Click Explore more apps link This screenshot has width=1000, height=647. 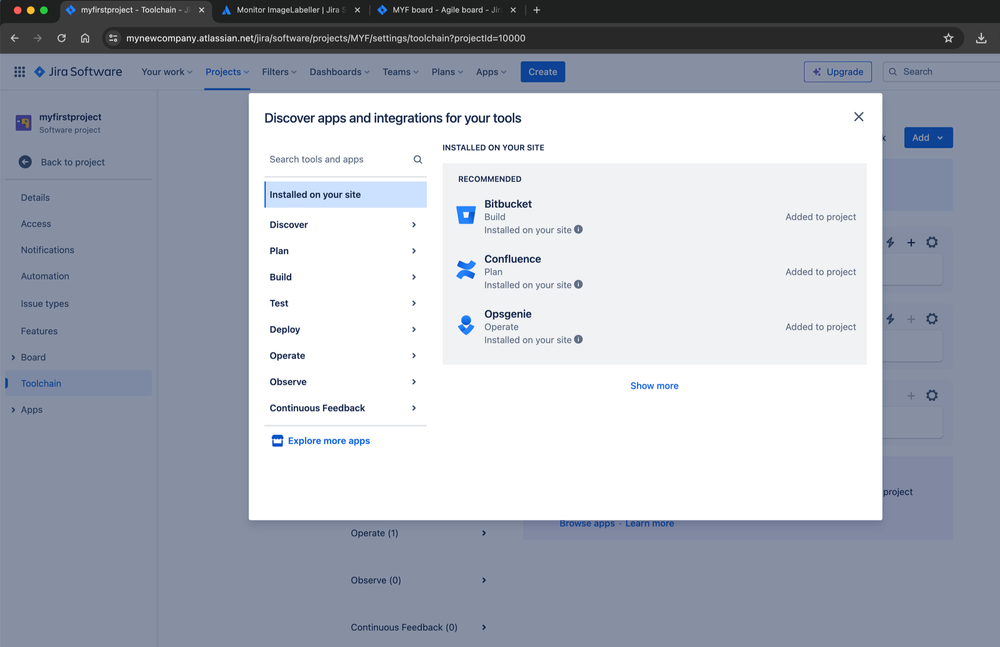tap(328, 441)
